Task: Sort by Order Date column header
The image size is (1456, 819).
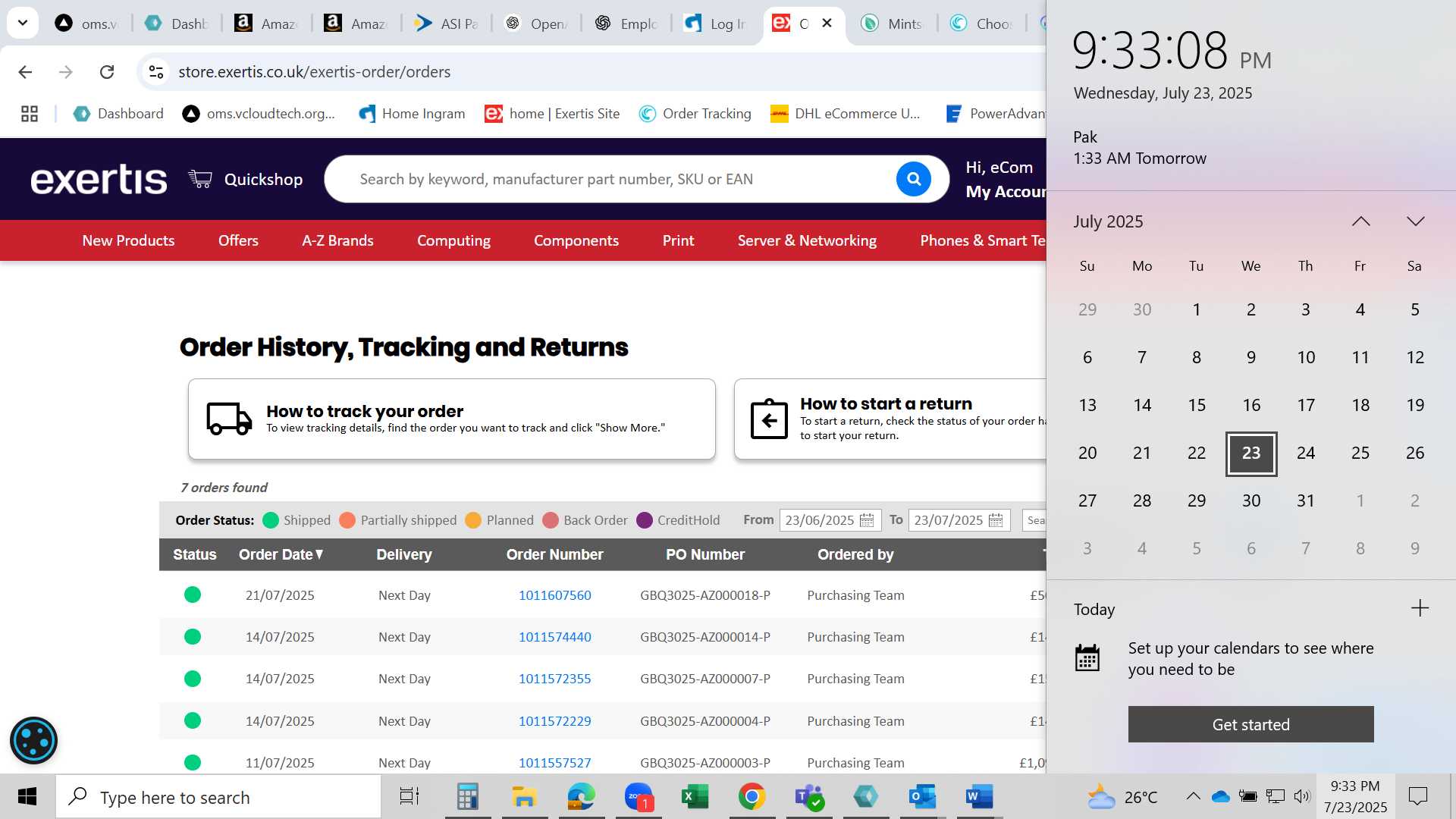Action: pos(281,554)
